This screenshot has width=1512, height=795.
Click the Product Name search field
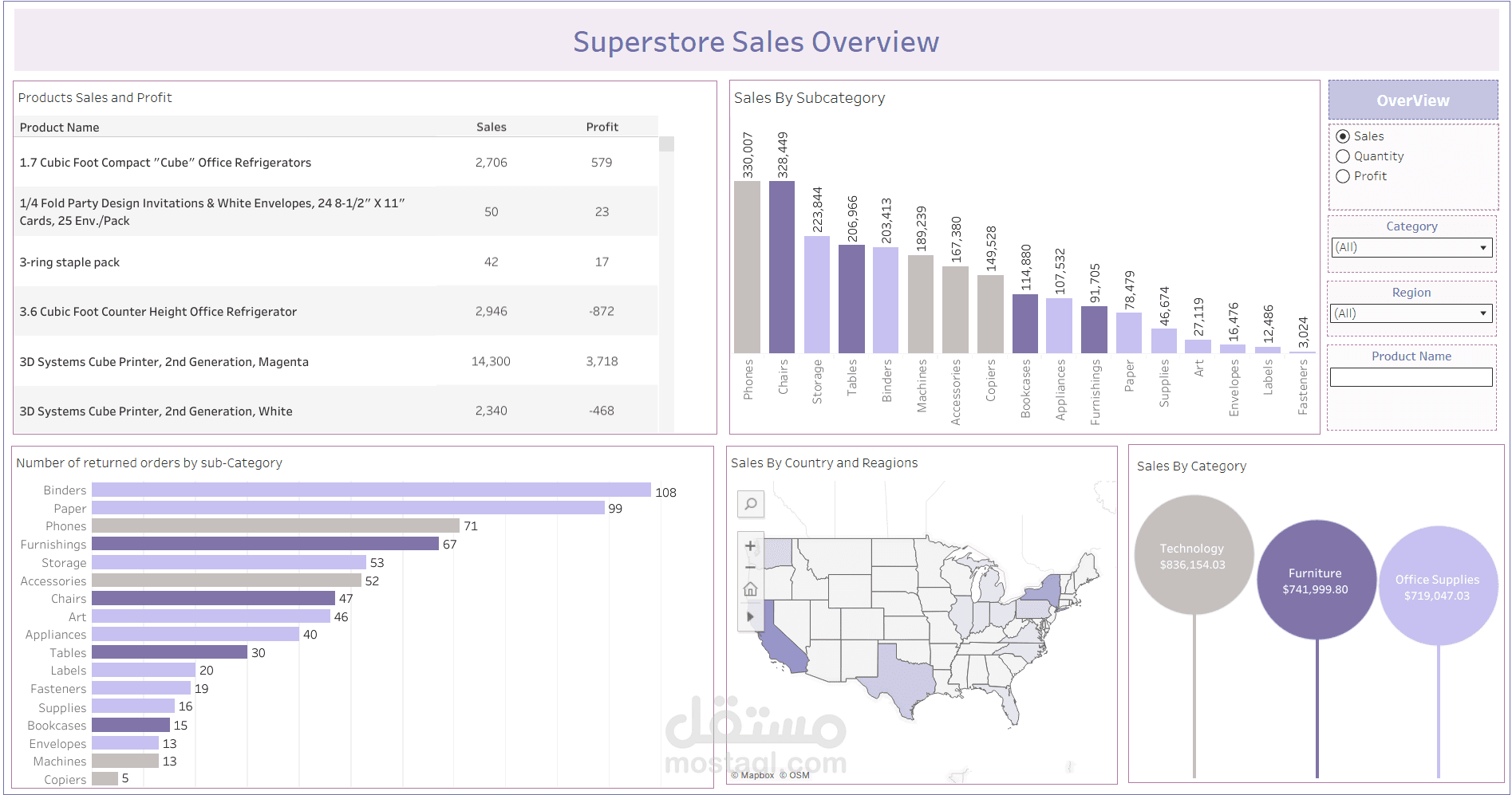tap(1411, 377)
